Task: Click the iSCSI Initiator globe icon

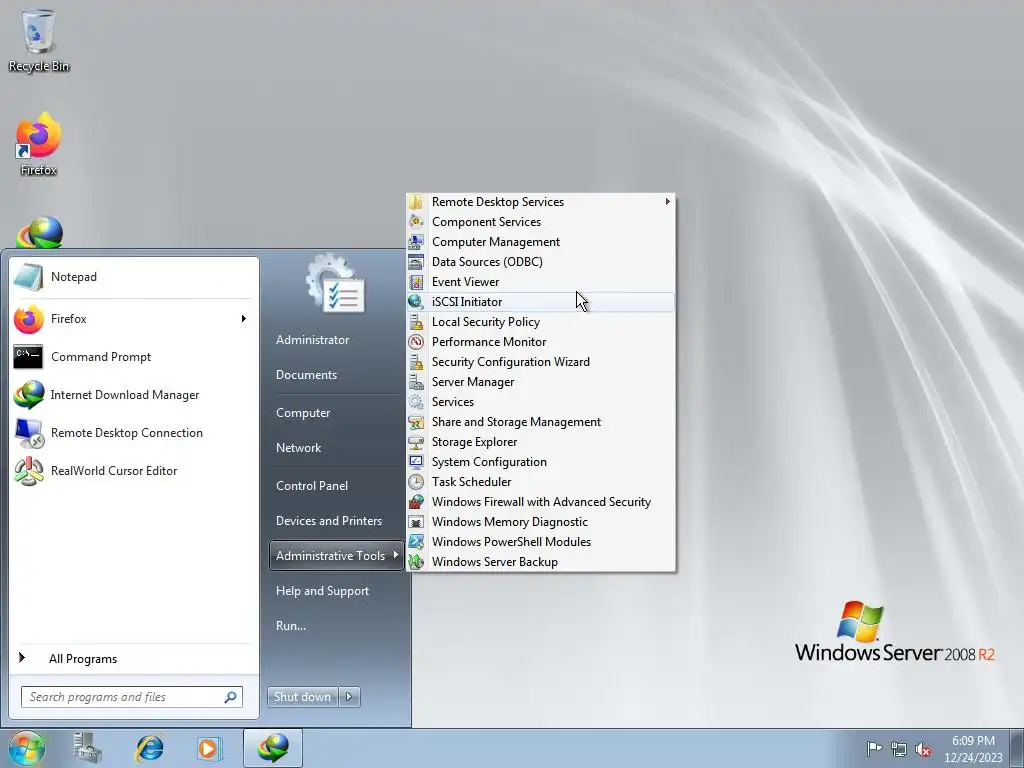Action: click(416, 302)
